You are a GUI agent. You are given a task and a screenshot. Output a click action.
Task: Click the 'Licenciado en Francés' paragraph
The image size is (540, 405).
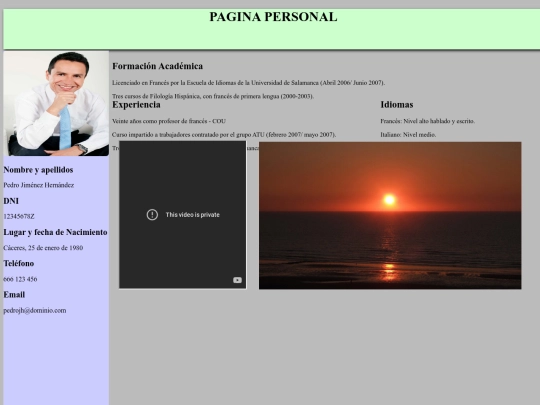[248, 83]
